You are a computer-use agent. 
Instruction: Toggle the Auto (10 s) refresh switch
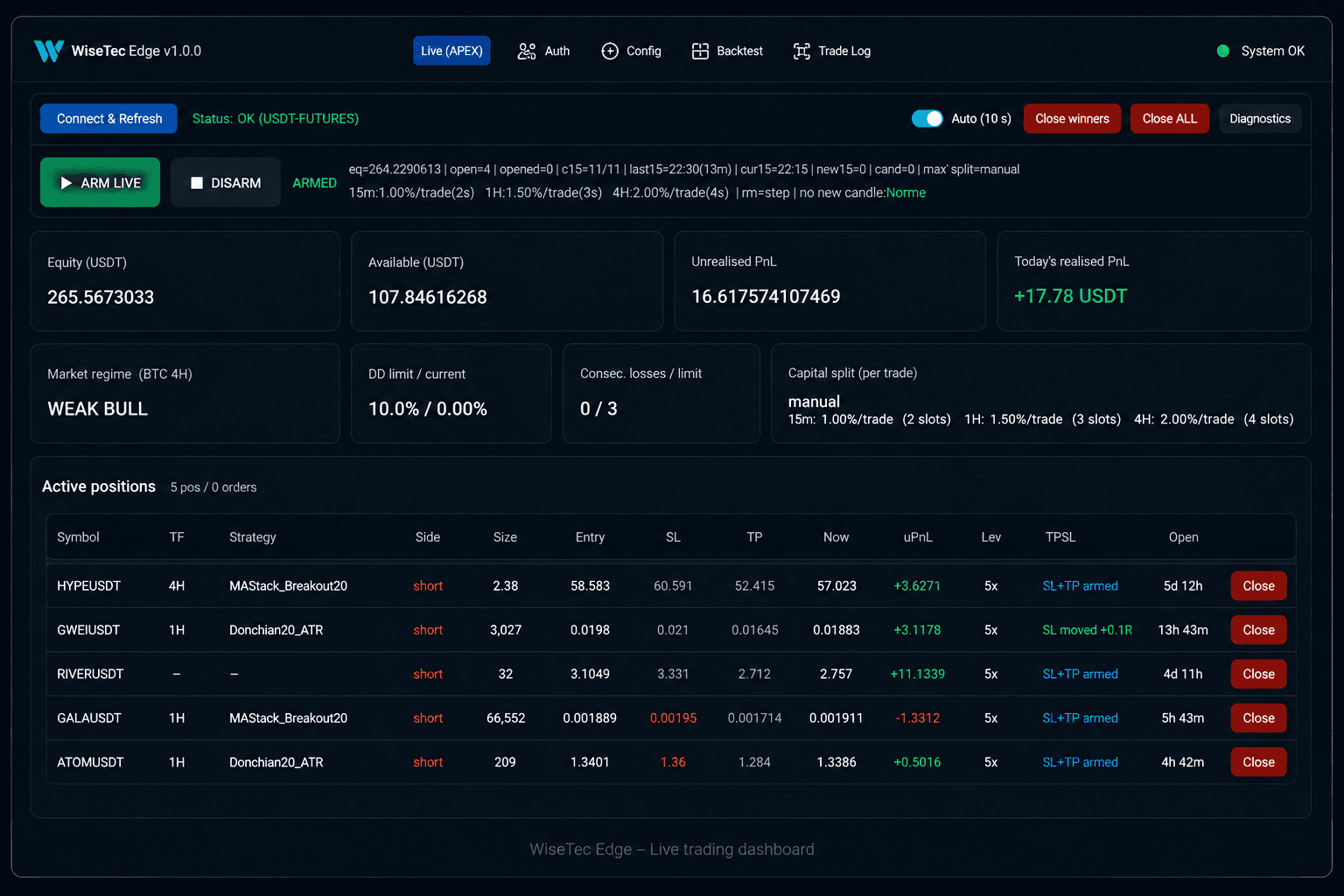pos(927,118)
